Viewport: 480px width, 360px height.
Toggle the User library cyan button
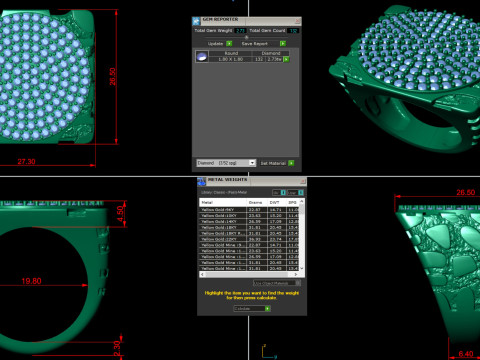coord(301,193)
